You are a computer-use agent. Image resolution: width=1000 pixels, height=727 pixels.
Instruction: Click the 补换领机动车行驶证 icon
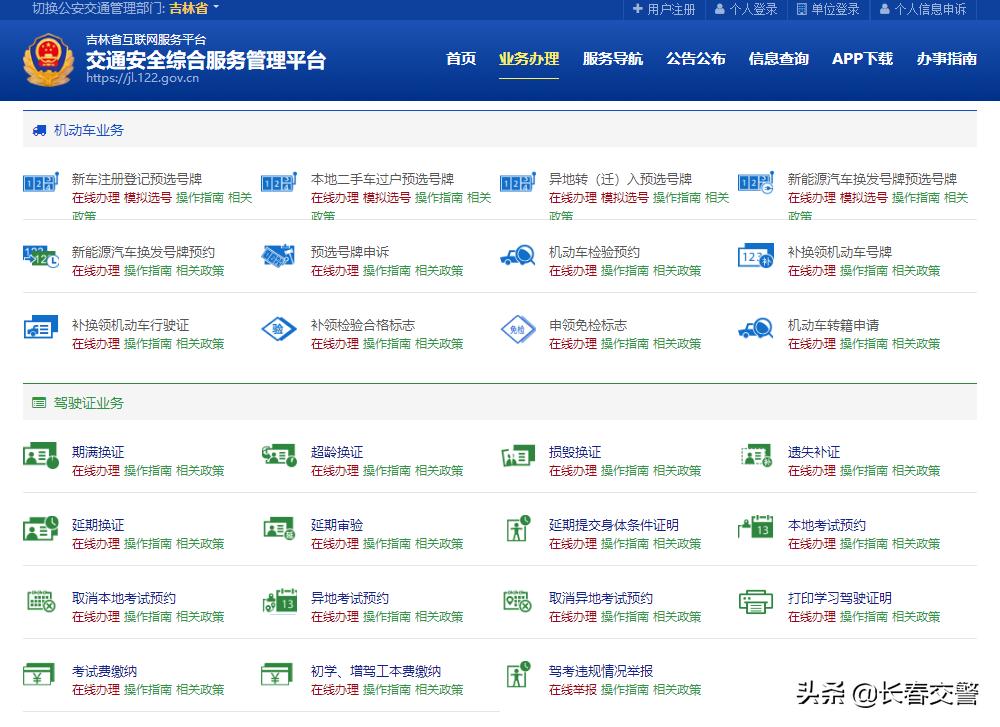41,328
